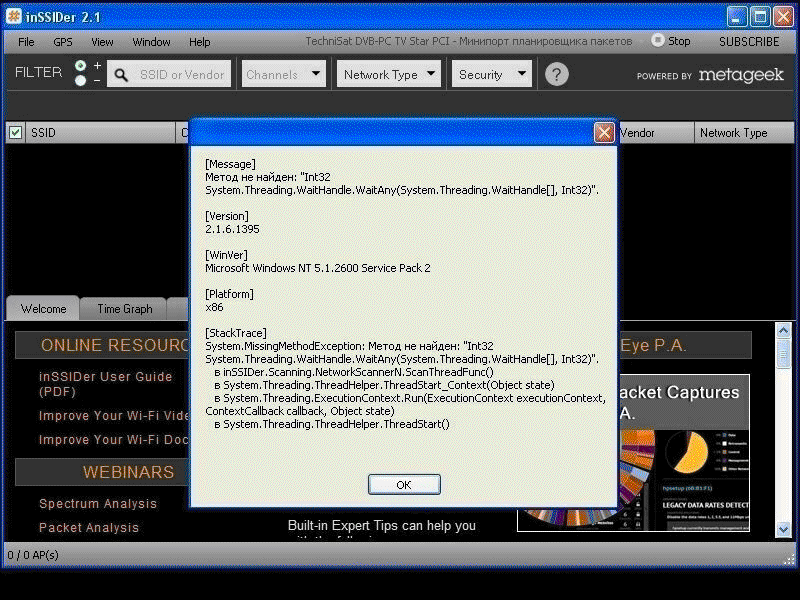Click the filter search magnifier icon
The width and height of the screenshot is (800, 600).
(121, 75)
